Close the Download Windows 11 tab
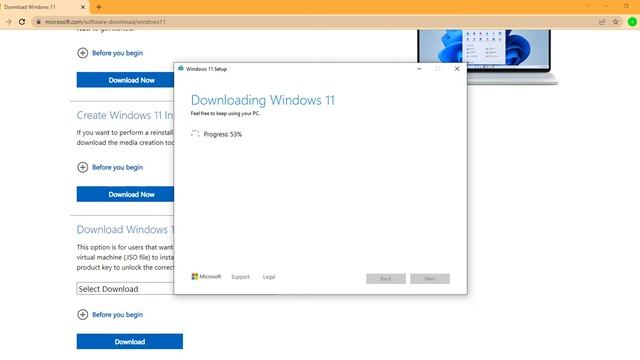Screen dimensions: 640x360 pos(83,7)
